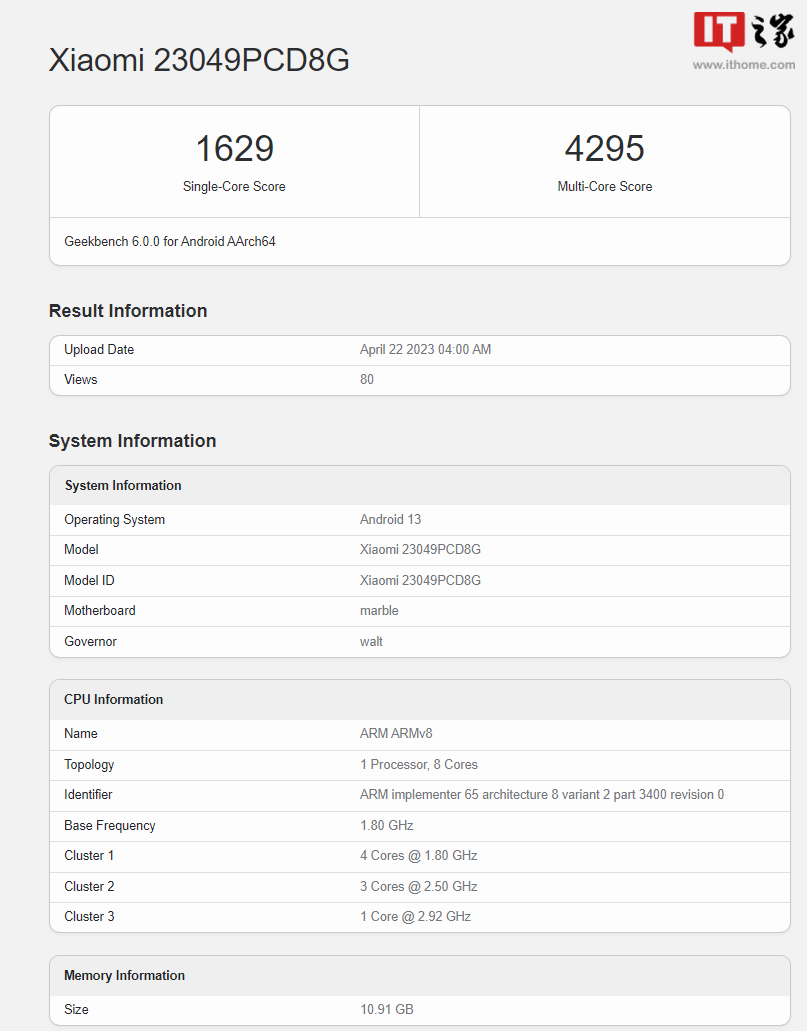Click the Result Information heading
807x1031 pixels.
pos(128,310)
